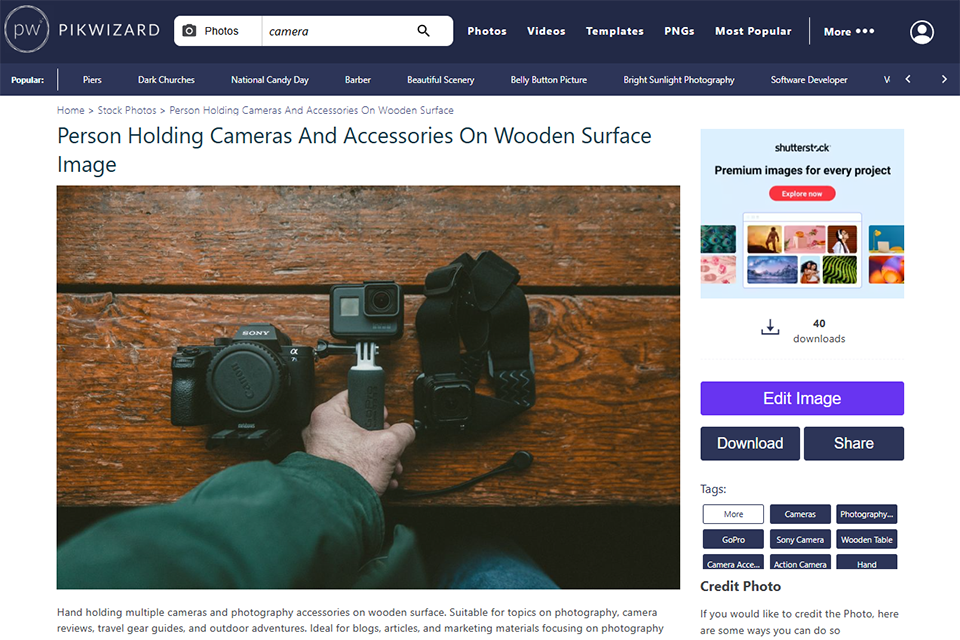960x640 pixels.
Task: Click the 40 downloads text
Action: (x=819, y=331)
